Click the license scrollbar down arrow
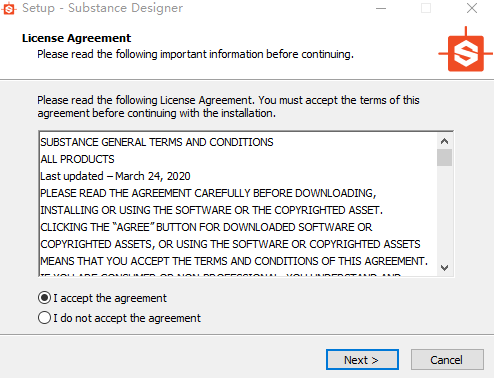The width and height of the screenshot is (494, 378). [444, 268]
